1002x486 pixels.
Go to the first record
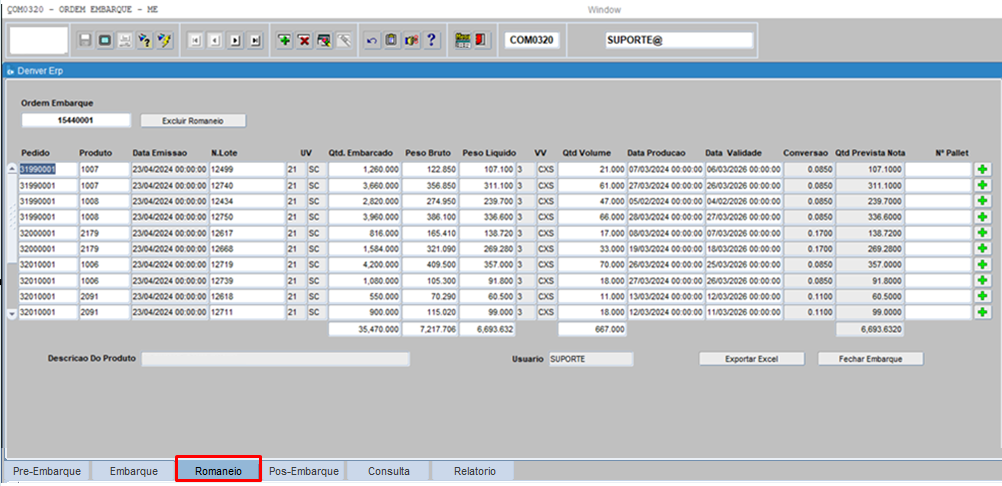(196, 41)
